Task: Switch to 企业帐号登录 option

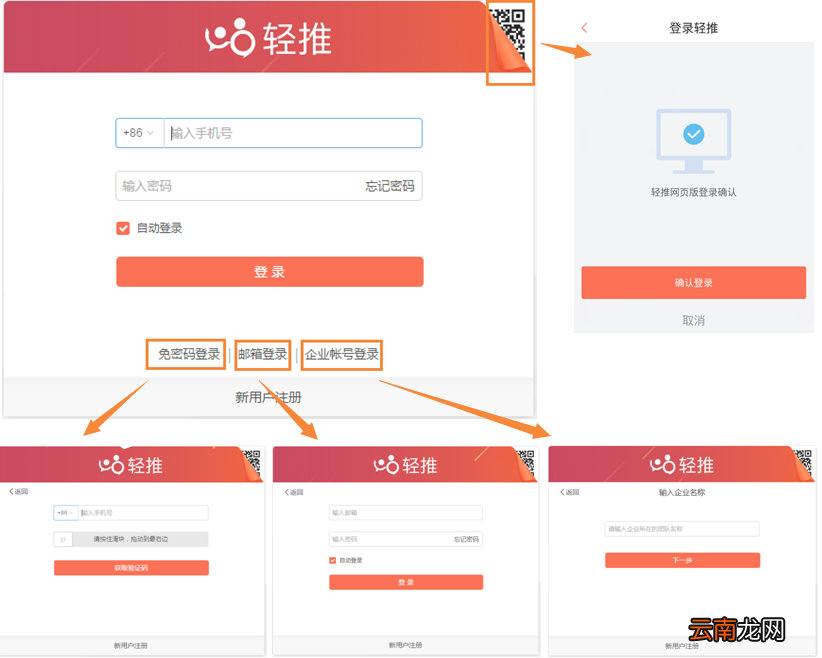Action: 342,354
